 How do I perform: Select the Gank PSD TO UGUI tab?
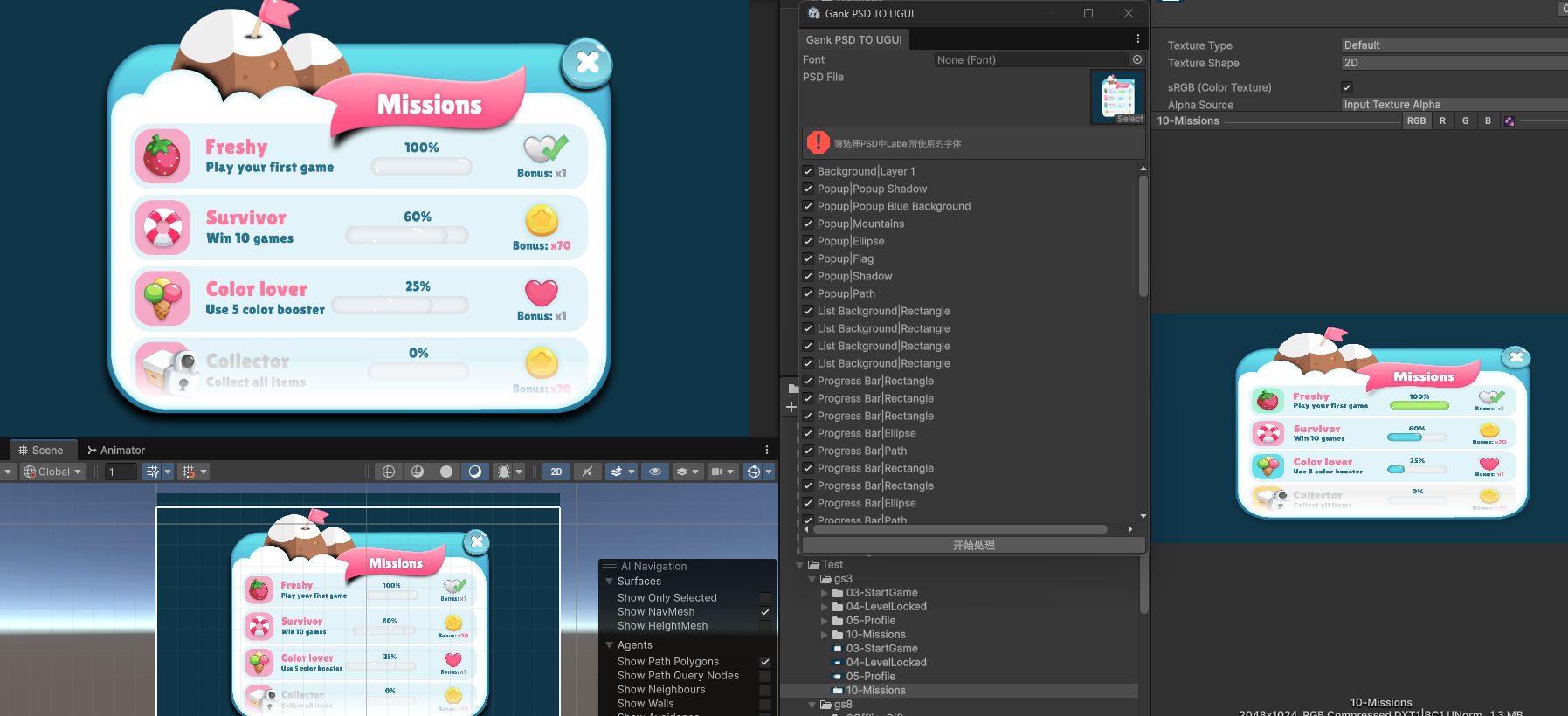point(853,39)
